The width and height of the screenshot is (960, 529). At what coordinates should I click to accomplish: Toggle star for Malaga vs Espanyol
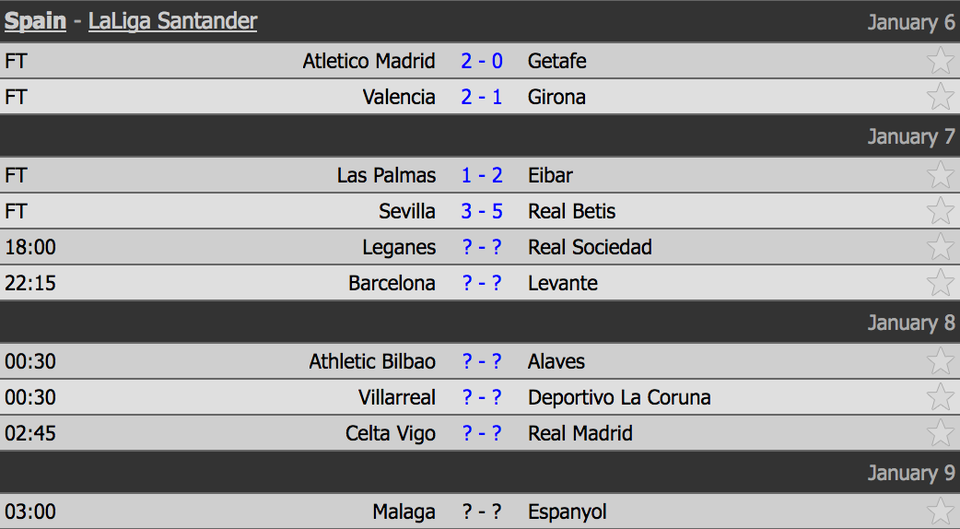pos(940,511)
